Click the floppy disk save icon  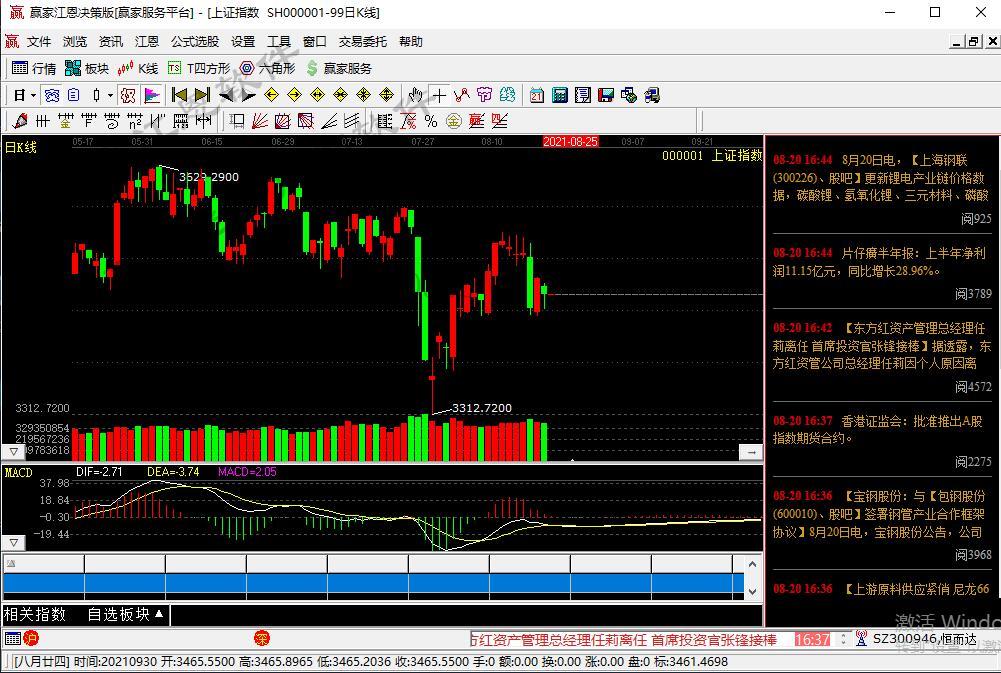click(605, 95)
